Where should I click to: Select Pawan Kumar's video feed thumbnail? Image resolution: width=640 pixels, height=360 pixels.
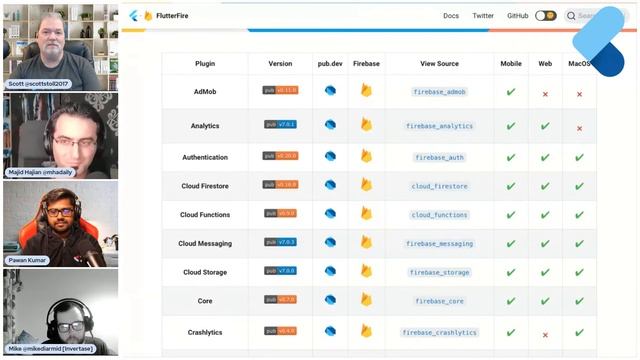click(x=60, y=224)
